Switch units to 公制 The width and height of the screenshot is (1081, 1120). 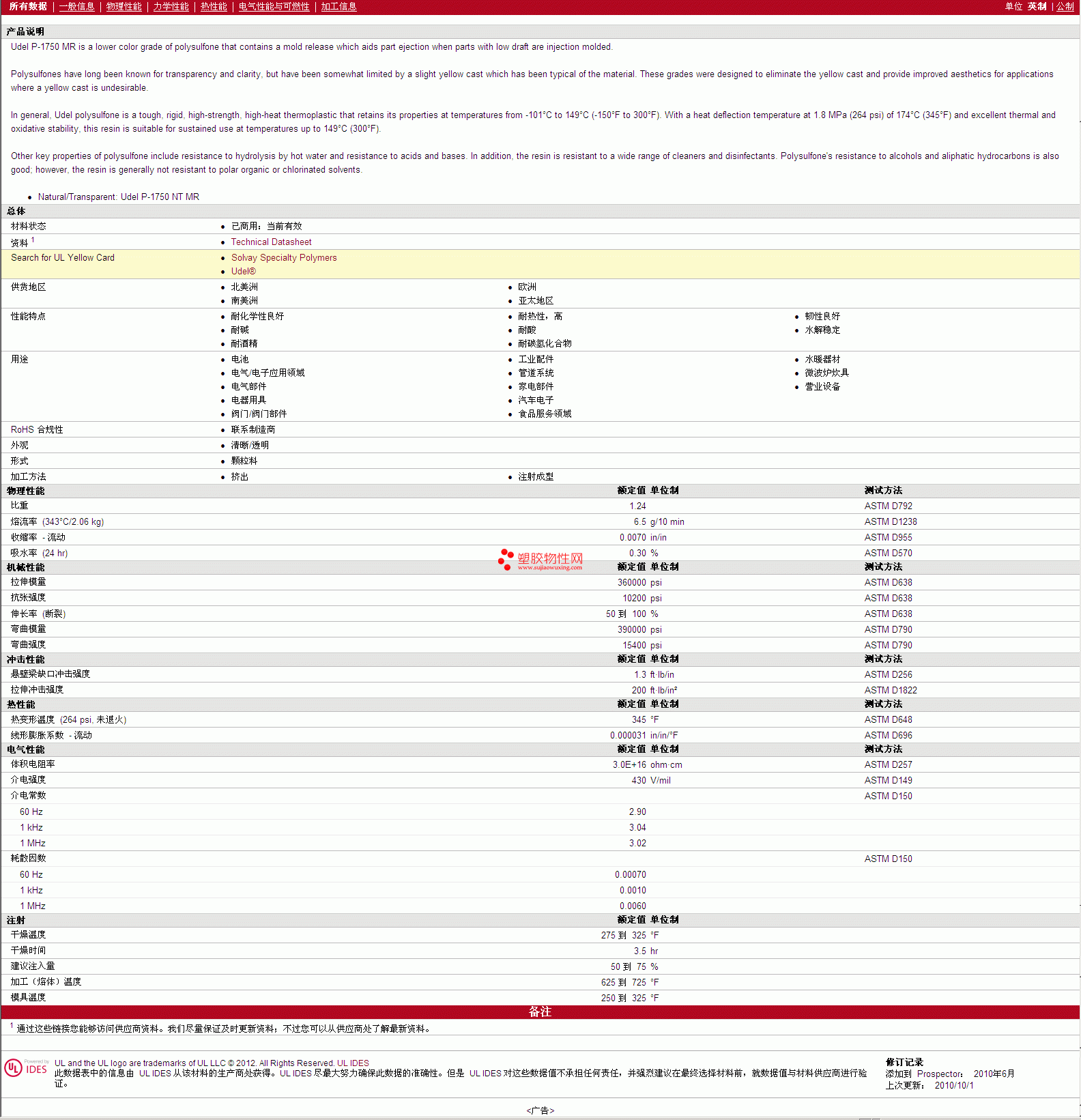[x=1065, y=7]
